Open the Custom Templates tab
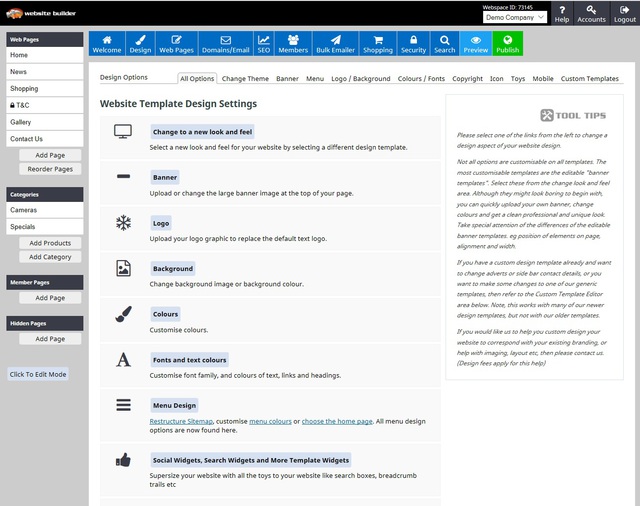The height and width of the screenshot is (506, 640). click(589, 78)
